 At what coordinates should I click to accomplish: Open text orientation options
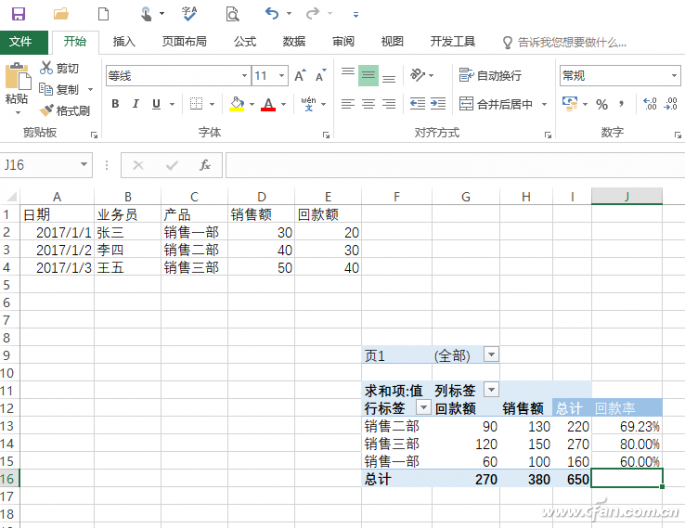[x=417, y=75]
